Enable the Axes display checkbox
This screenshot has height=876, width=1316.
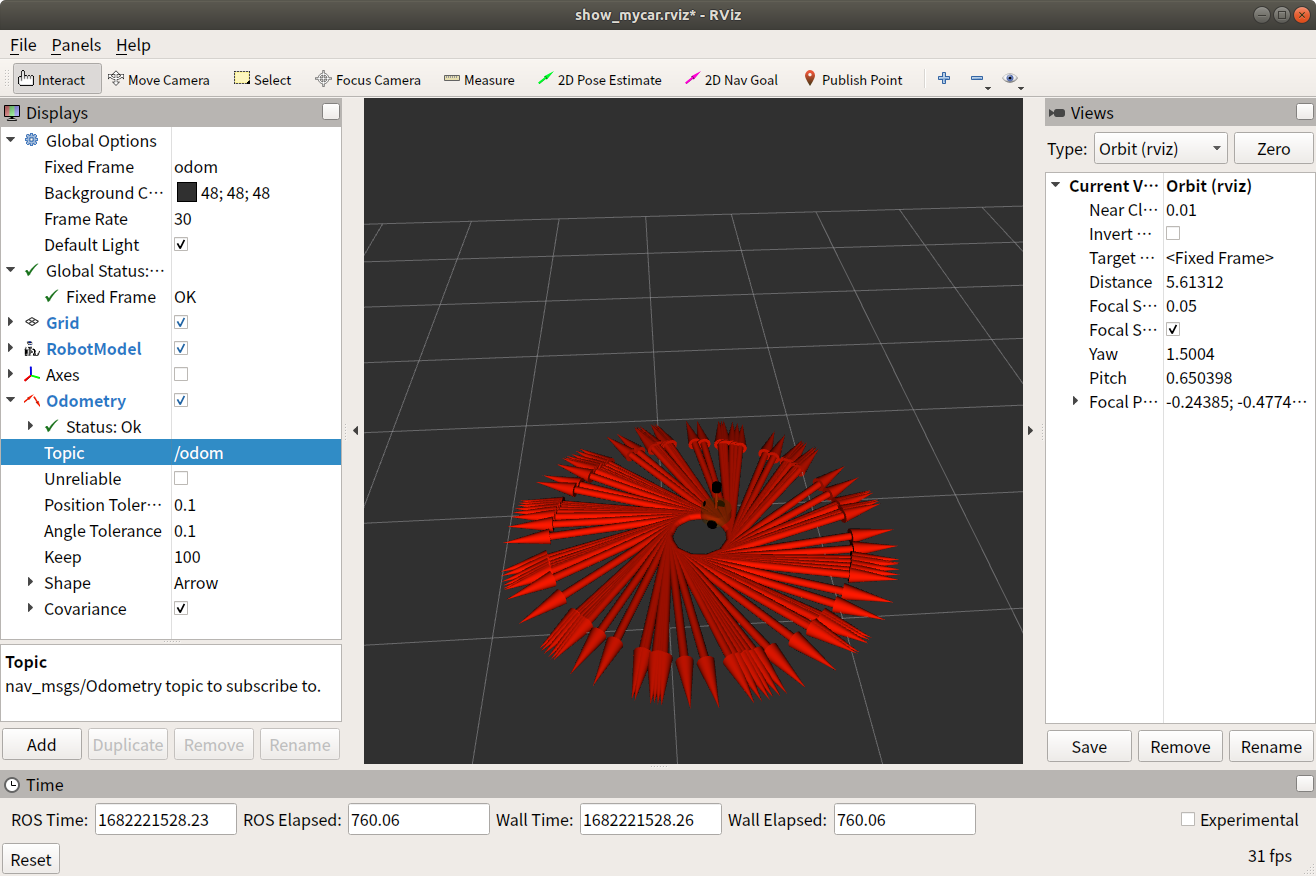181,375
